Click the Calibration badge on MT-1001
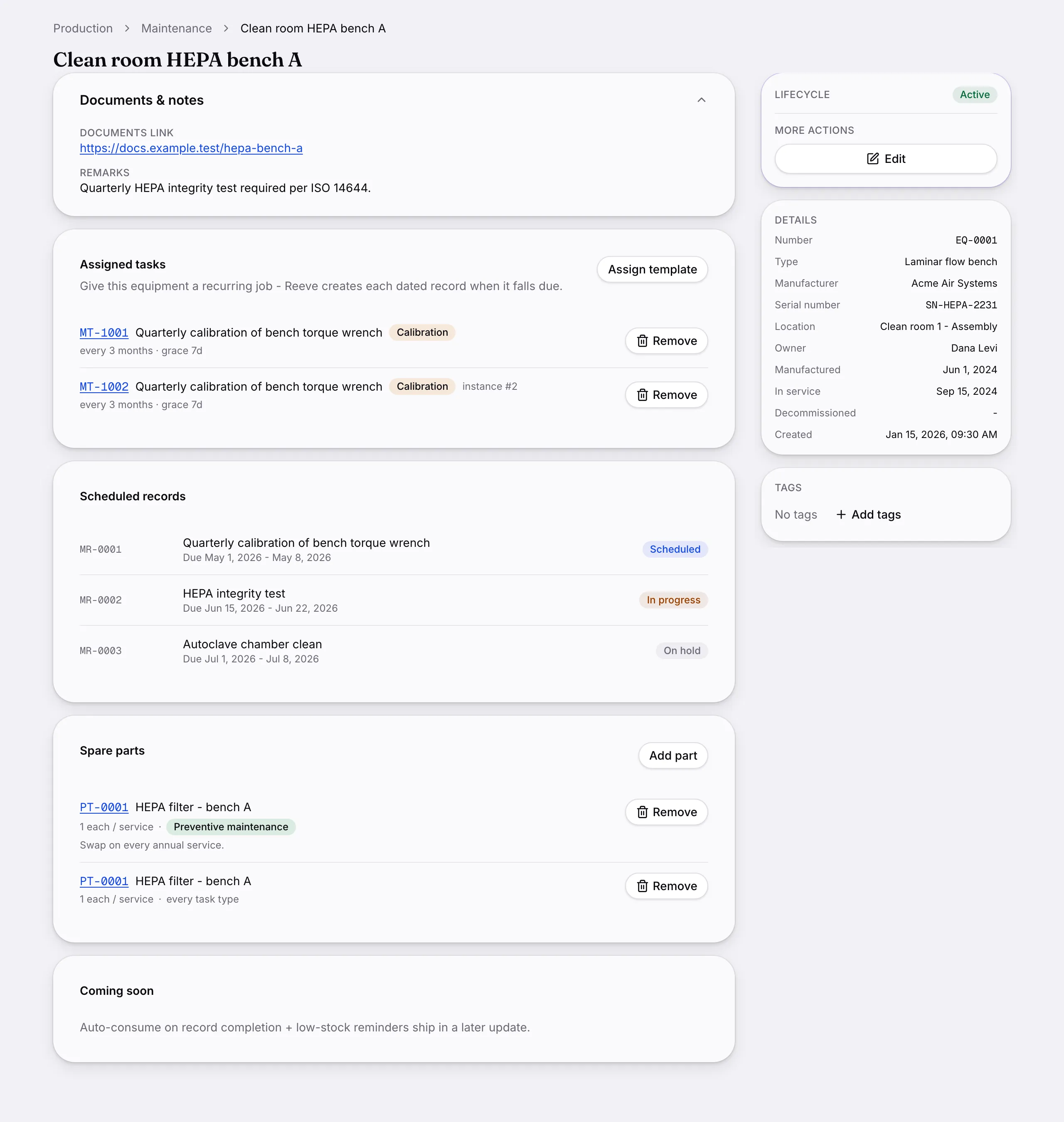The image size is (1064, 1122). pos(422,332)
